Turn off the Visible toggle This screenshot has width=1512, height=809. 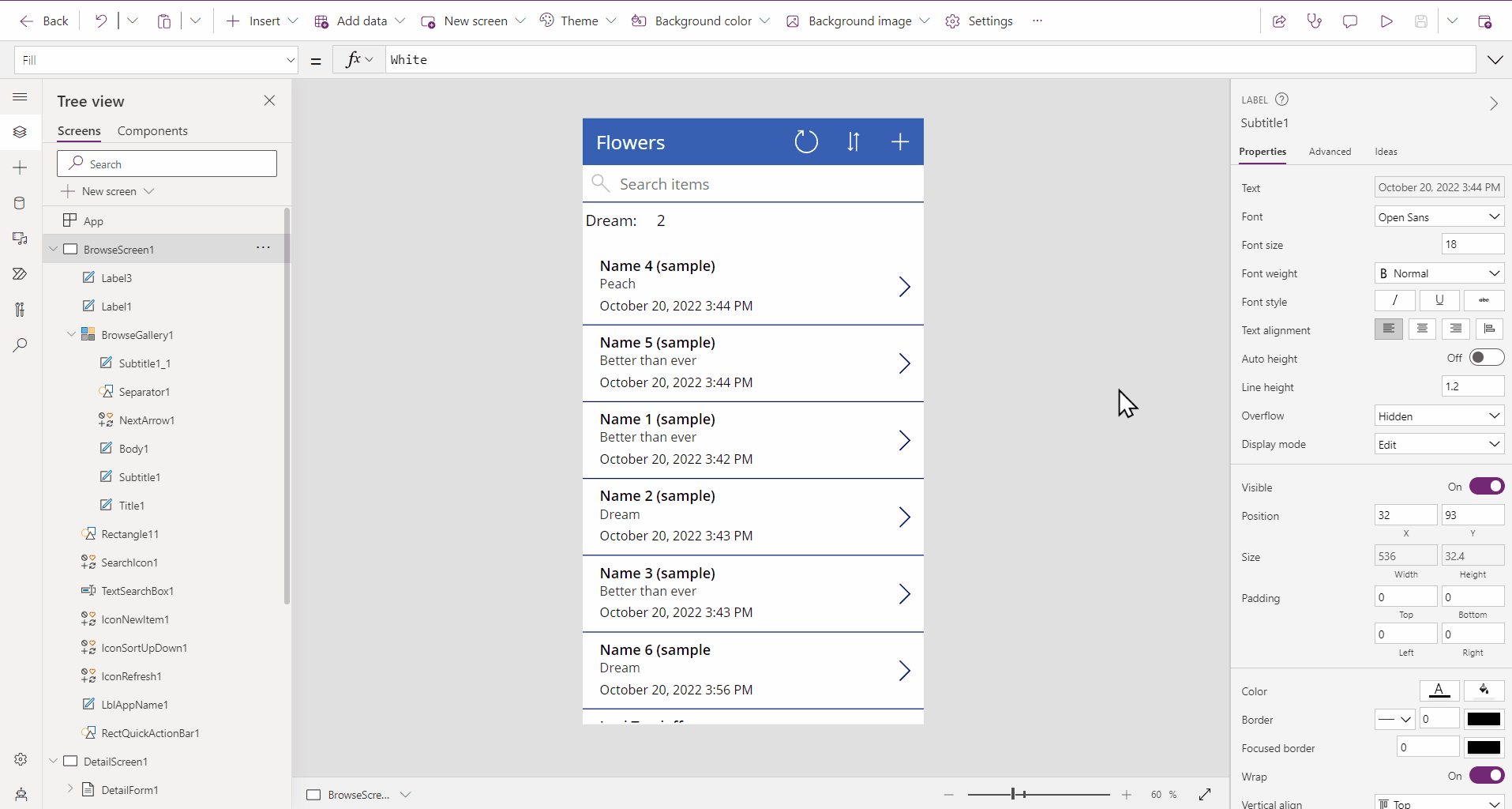[x=1487, y=486]
